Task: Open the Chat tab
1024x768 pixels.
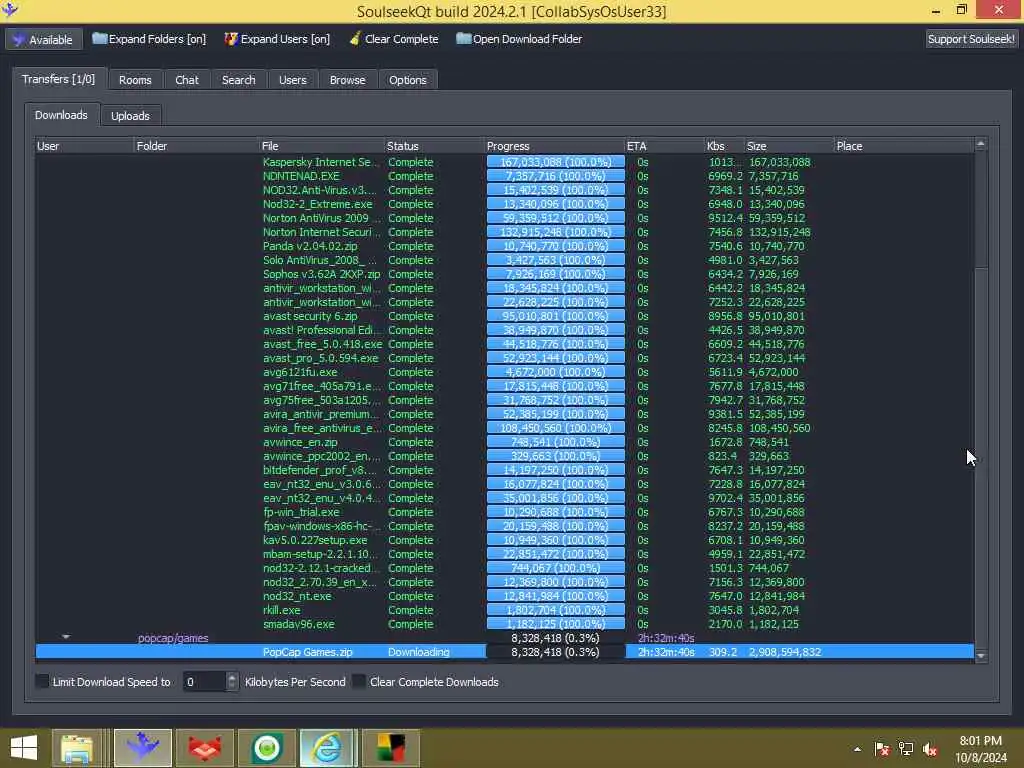Action: 187,80
